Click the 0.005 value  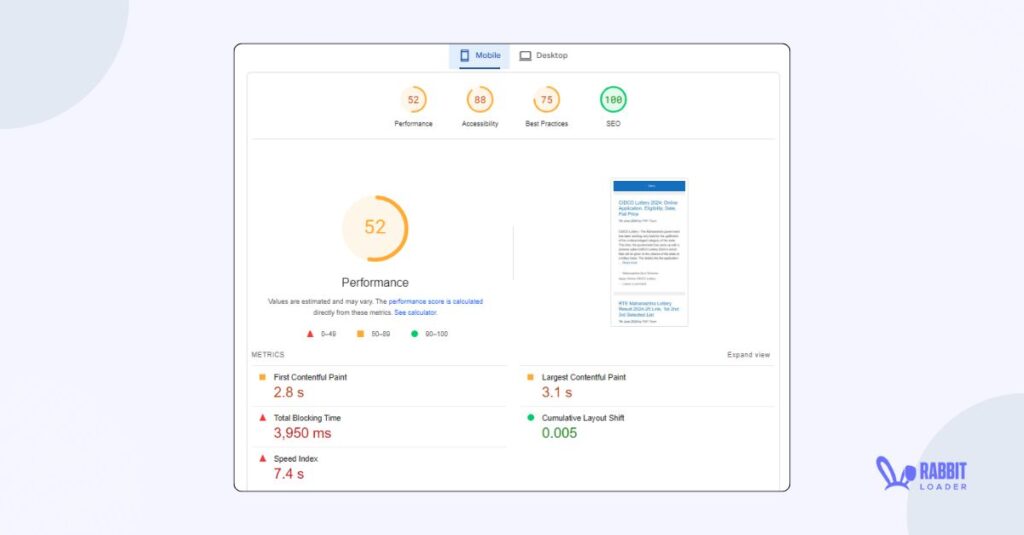point(559,433)
